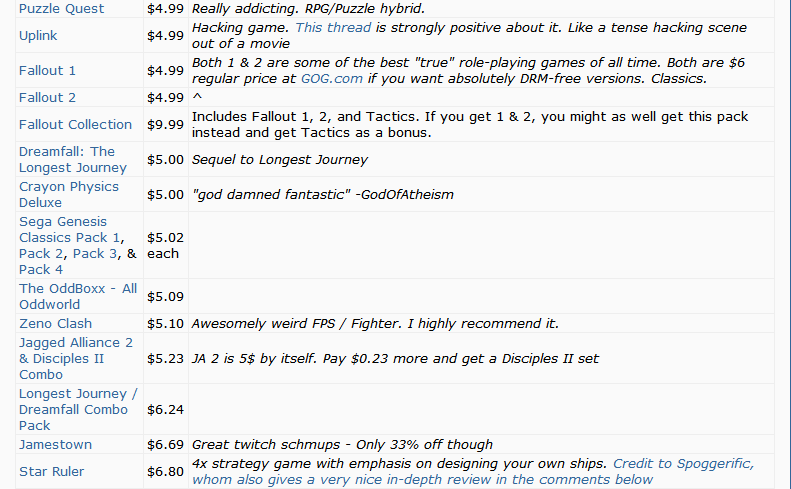791x489 pixels.
Task: Open the Fallout Collection link
Action: 76,125
